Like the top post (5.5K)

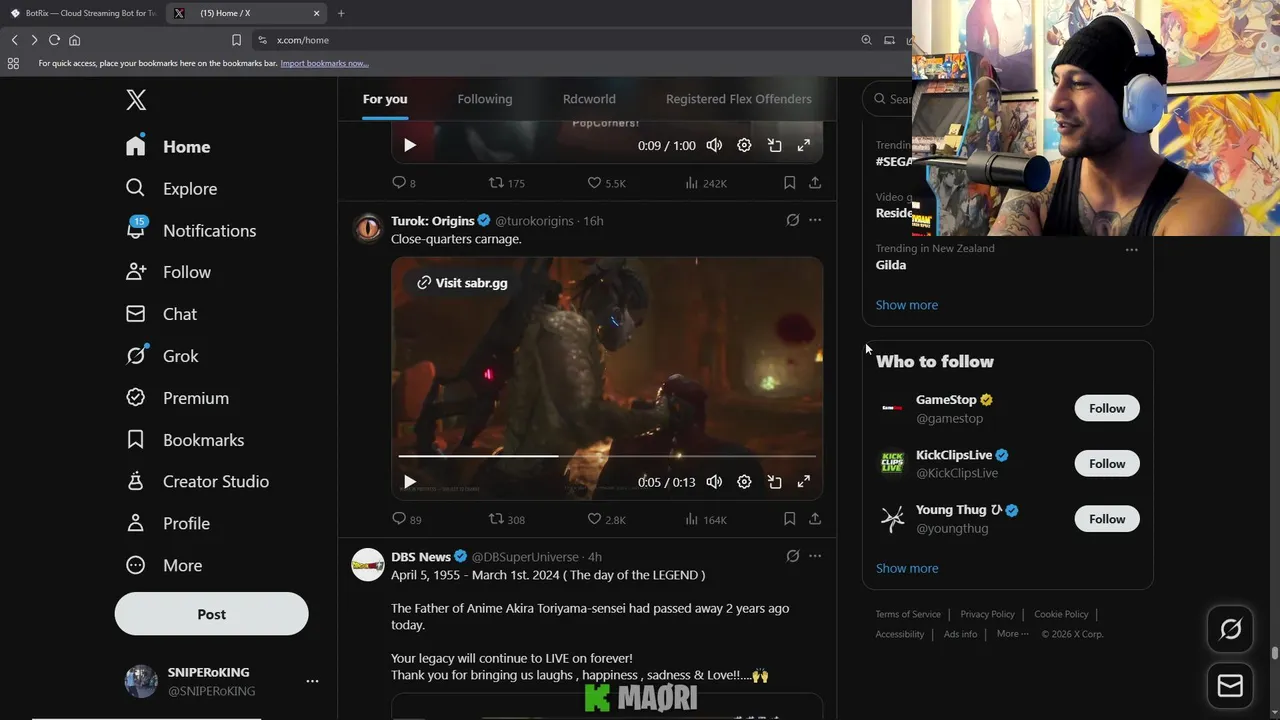(x=607, y=183)
